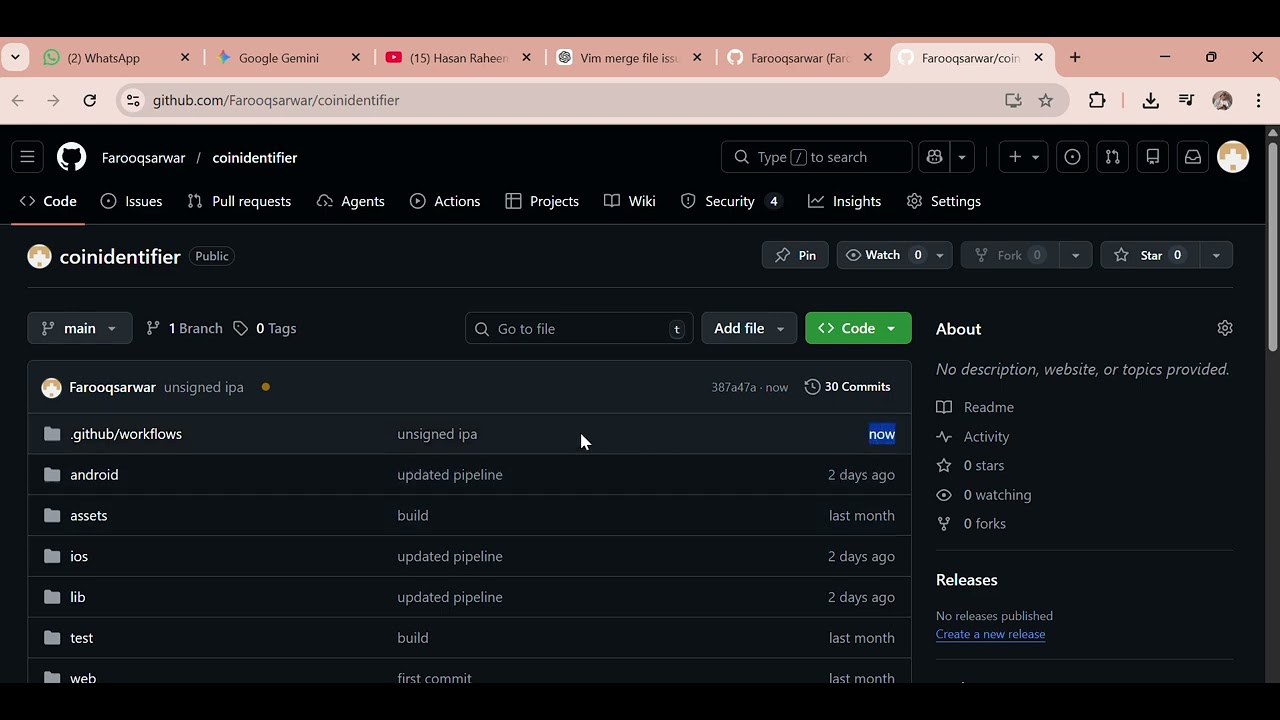Open the pull requests header icon
The image size is (1280, 720).
tap(1112, 157)
